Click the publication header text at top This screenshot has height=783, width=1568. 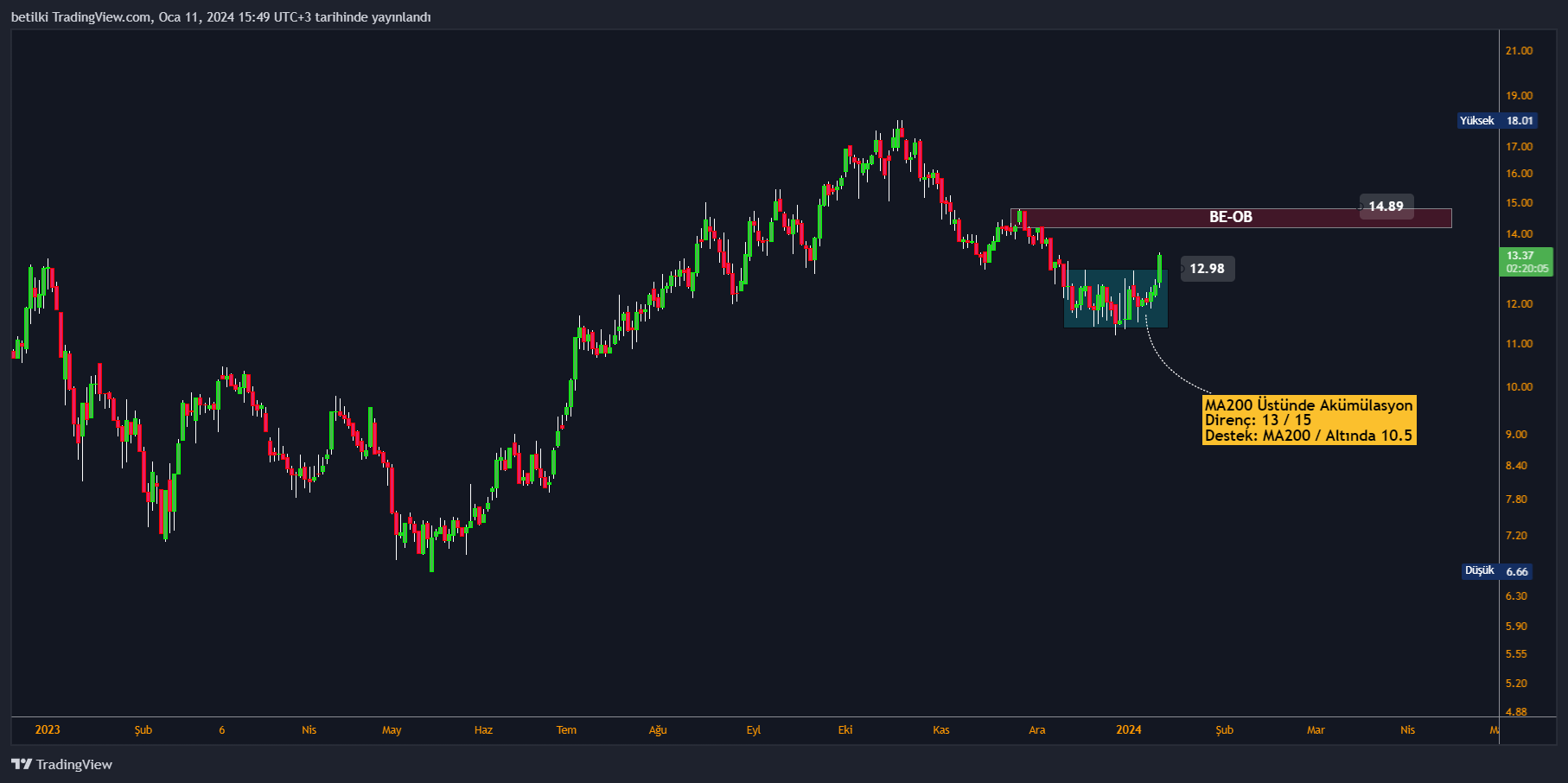(220, 17)
